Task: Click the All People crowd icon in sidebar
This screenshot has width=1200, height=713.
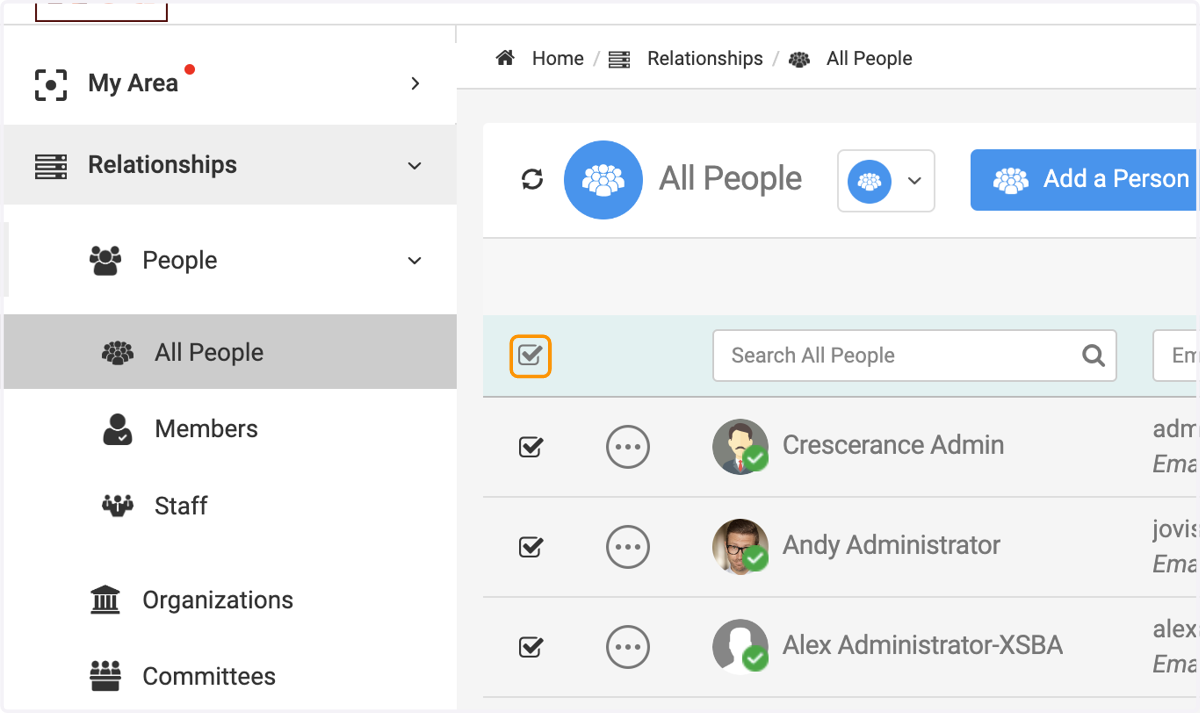Action: pos(118,353)
